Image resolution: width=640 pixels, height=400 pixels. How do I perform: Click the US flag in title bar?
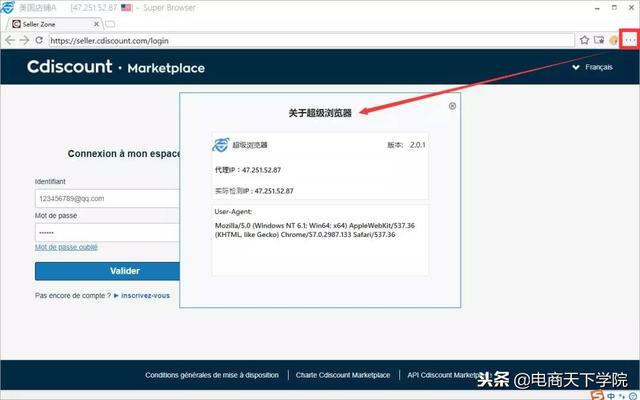tap(127, 8)
